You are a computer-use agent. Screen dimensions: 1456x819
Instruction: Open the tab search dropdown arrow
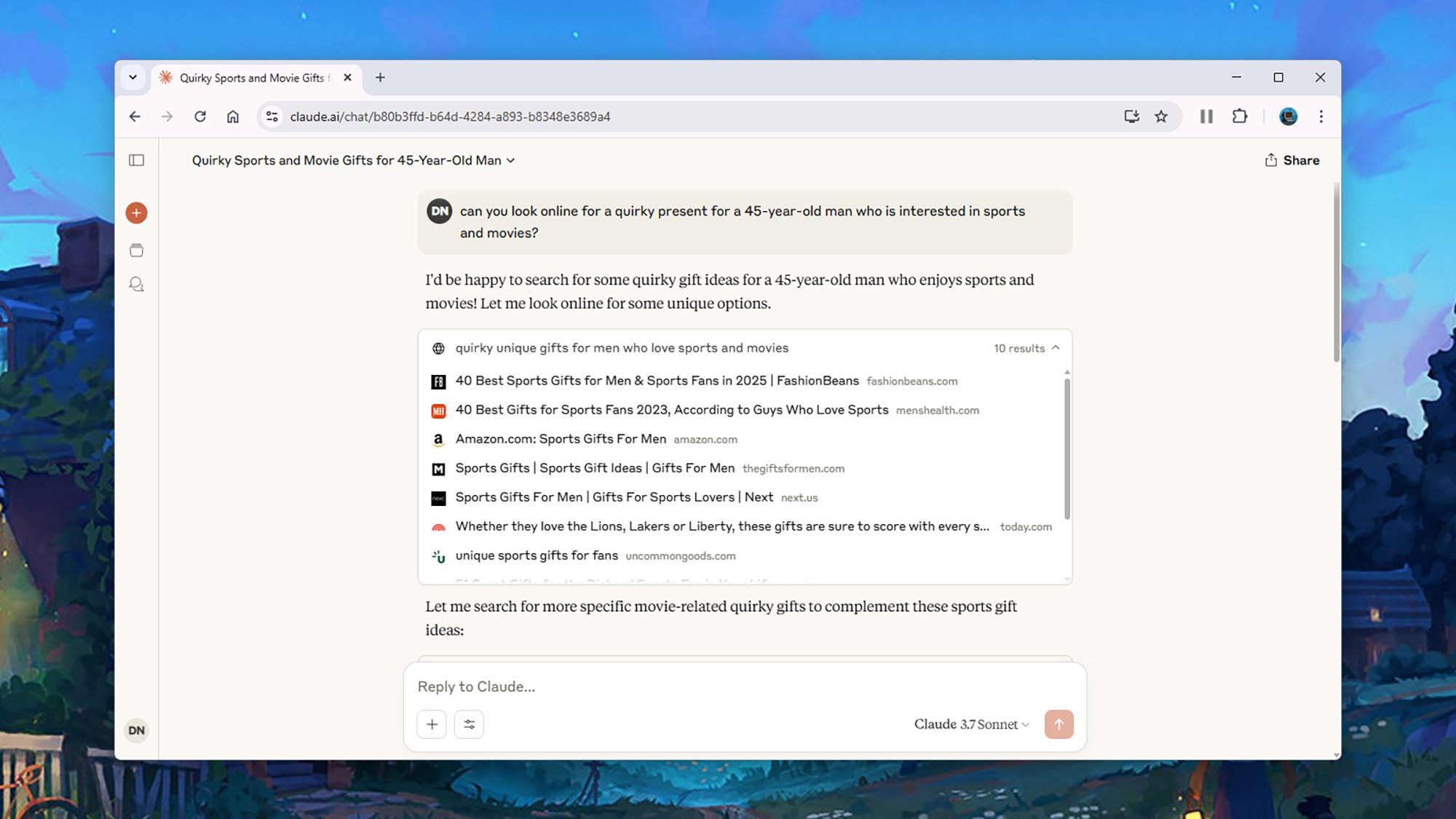point(132,78)
